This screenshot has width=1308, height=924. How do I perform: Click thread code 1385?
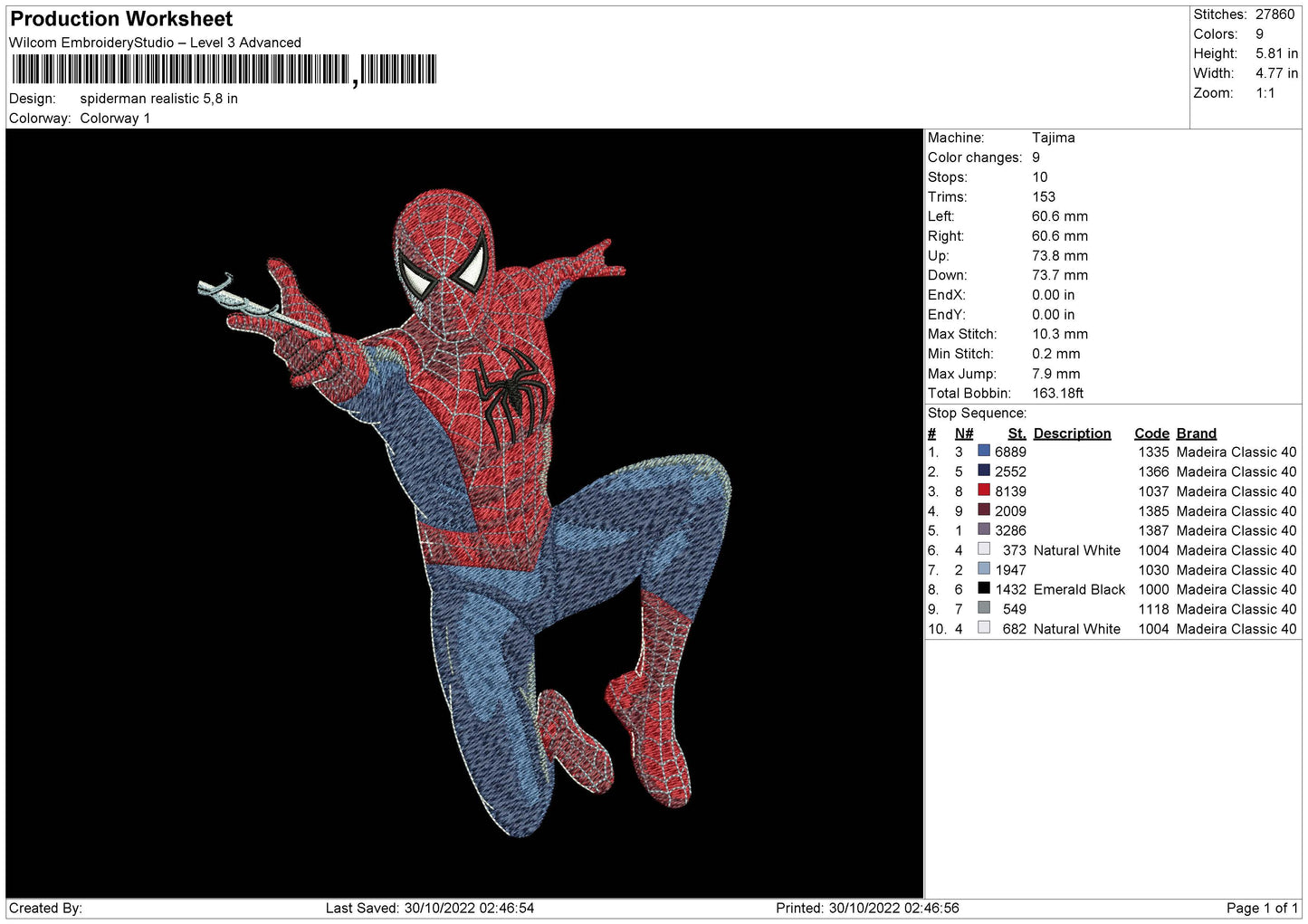(1153, 511)
